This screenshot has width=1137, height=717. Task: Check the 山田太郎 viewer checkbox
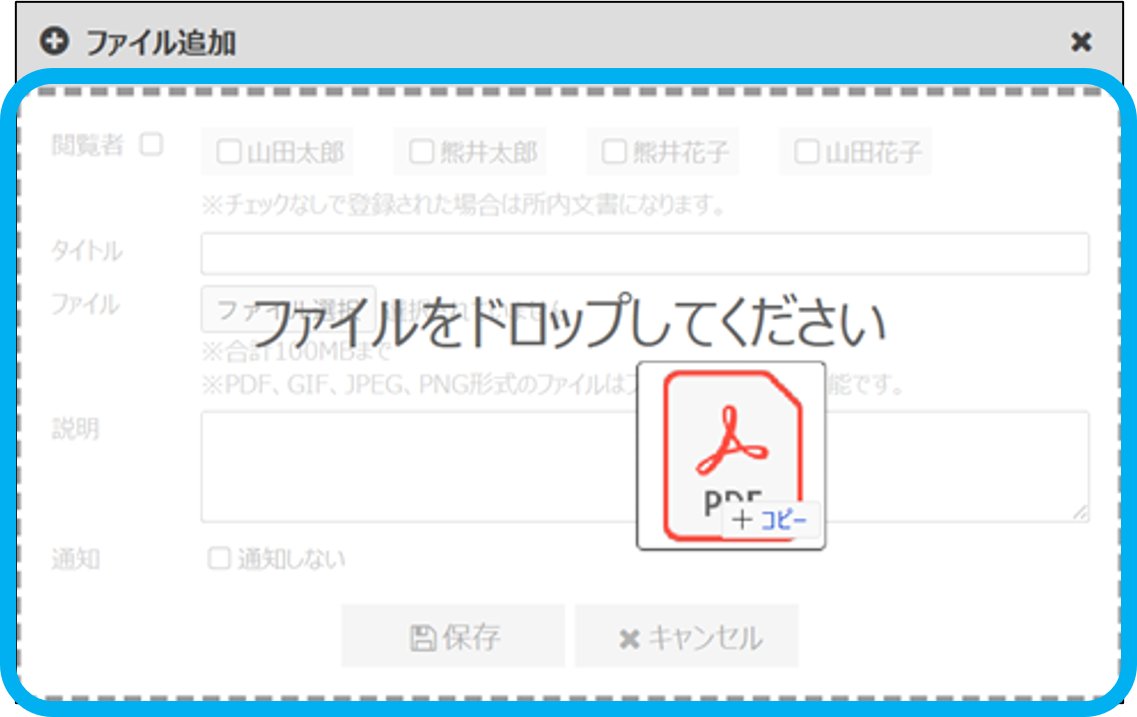(229, 153)
